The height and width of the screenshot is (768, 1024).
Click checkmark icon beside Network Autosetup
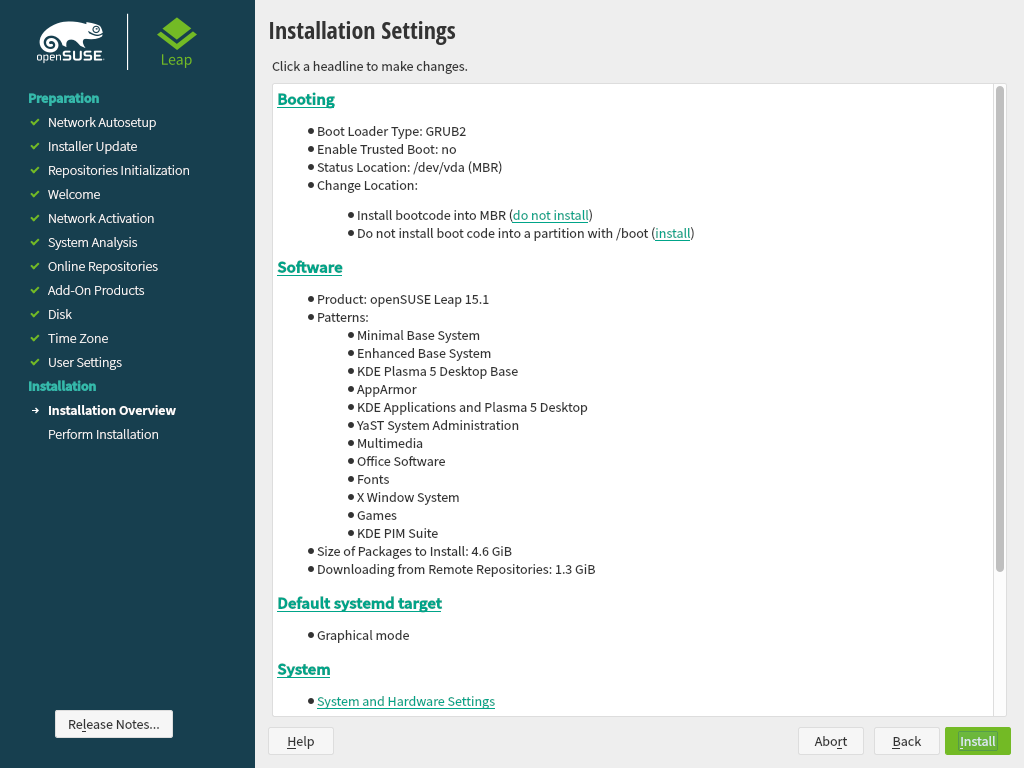35,122
